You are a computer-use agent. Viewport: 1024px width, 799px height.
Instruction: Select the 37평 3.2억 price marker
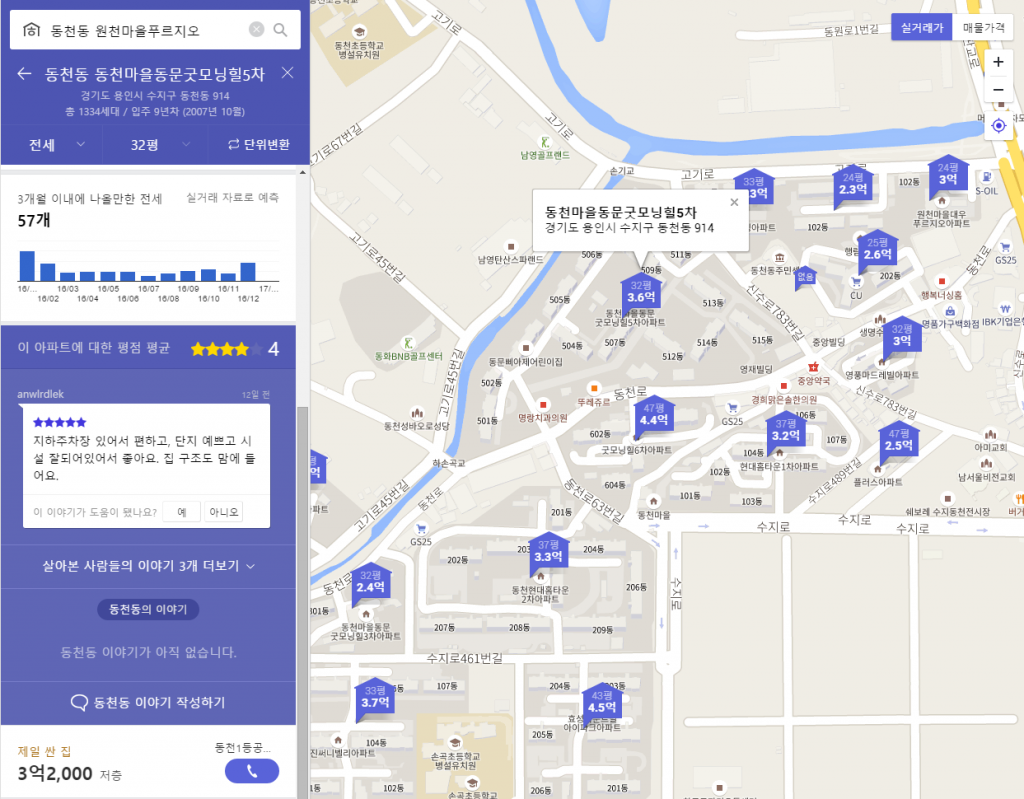786,431
